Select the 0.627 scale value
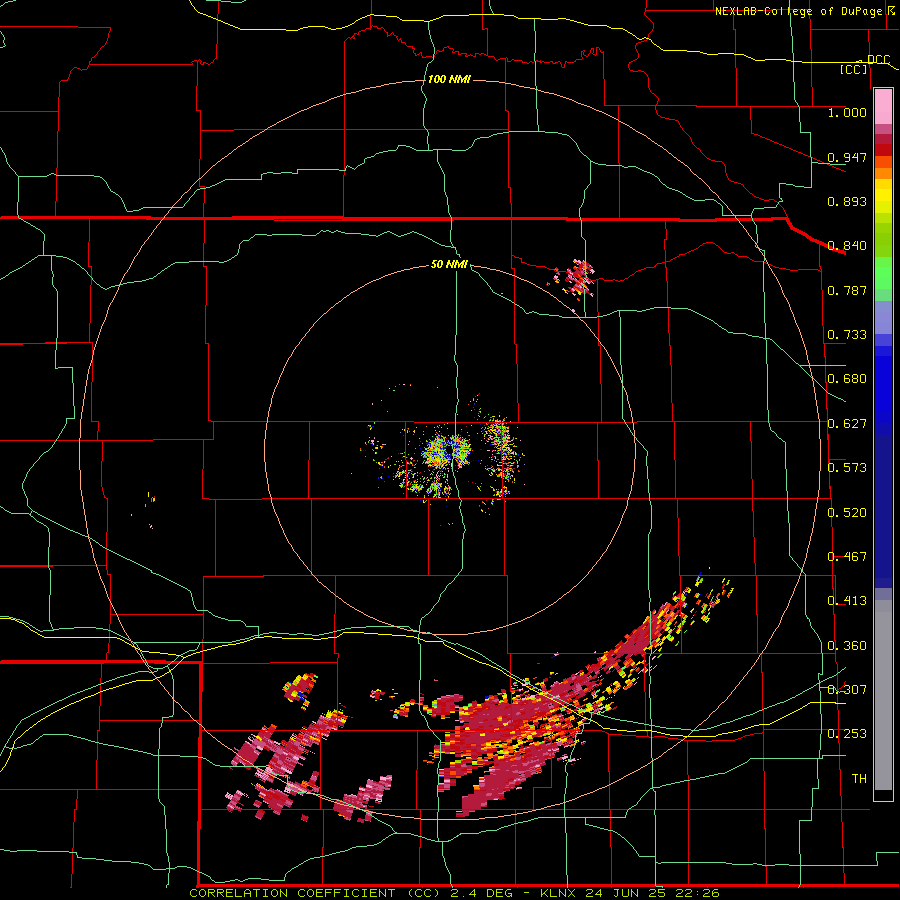 [x=847, y=424]
